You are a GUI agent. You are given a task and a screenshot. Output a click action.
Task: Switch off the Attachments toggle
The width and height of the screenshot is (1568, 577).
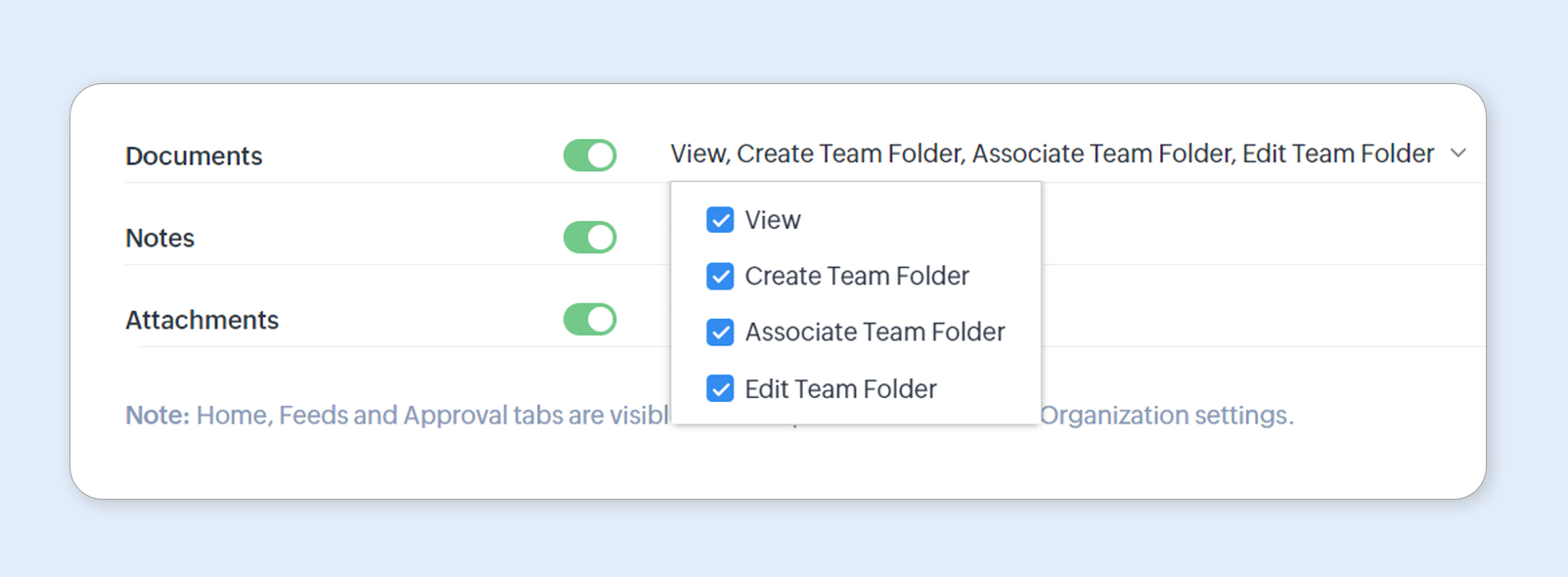tap(590, 320)
